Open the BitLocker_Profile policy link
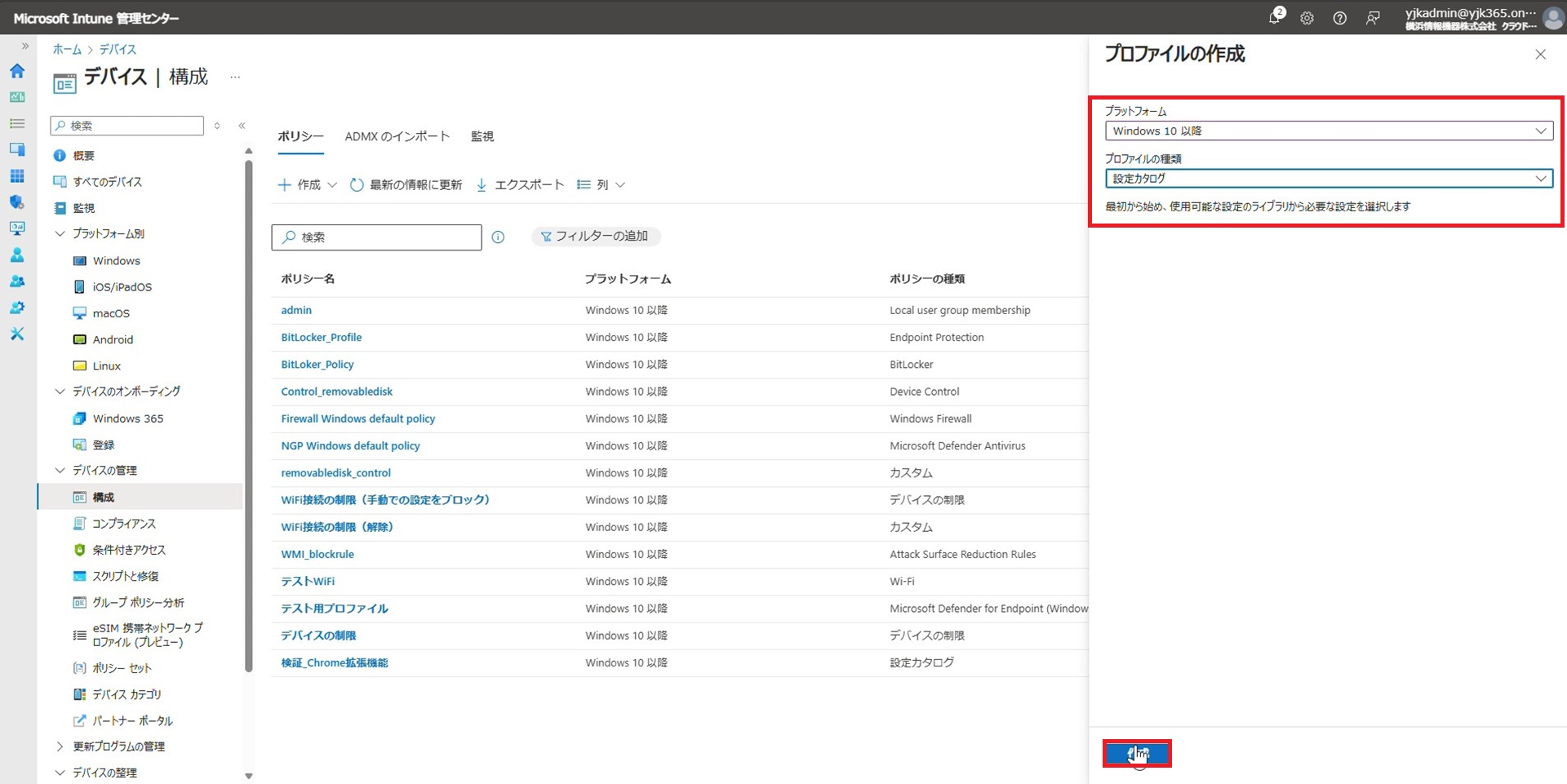The image size is (1567, 784). [322, 338]
